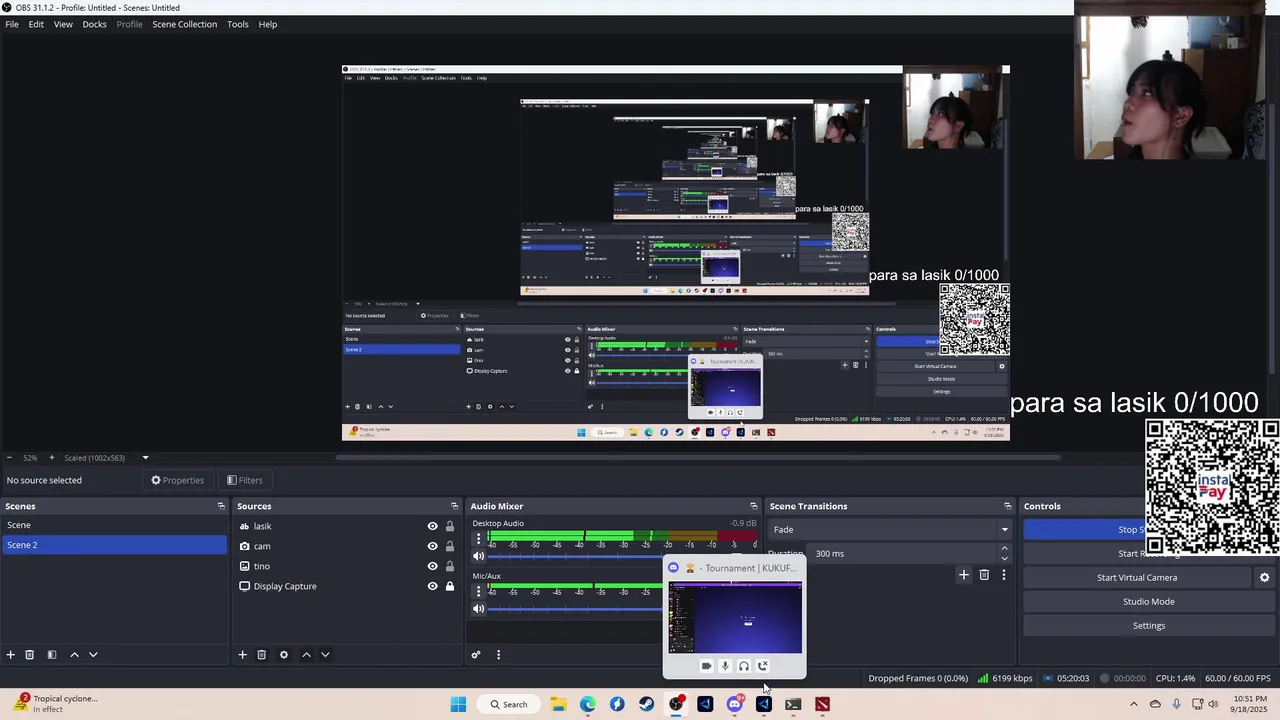Open the View menu
This screenshot has width=1280, height=720.
pyautogui.click(x=63, y=24)
